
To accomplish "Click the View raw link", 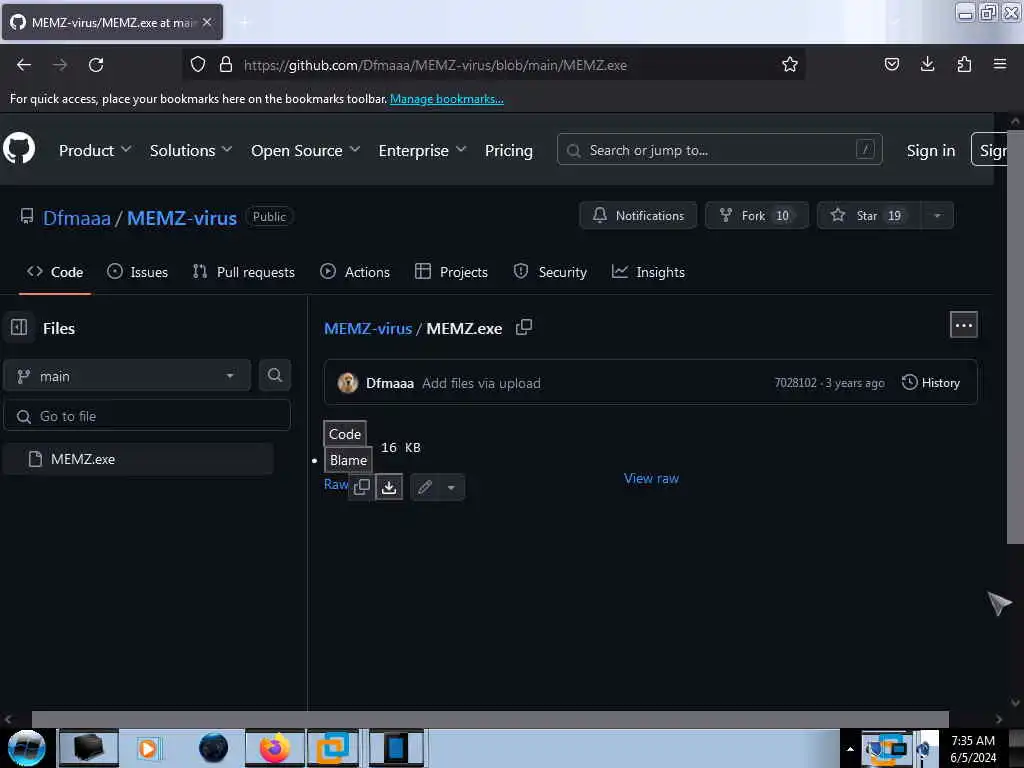I will point(651,478).
